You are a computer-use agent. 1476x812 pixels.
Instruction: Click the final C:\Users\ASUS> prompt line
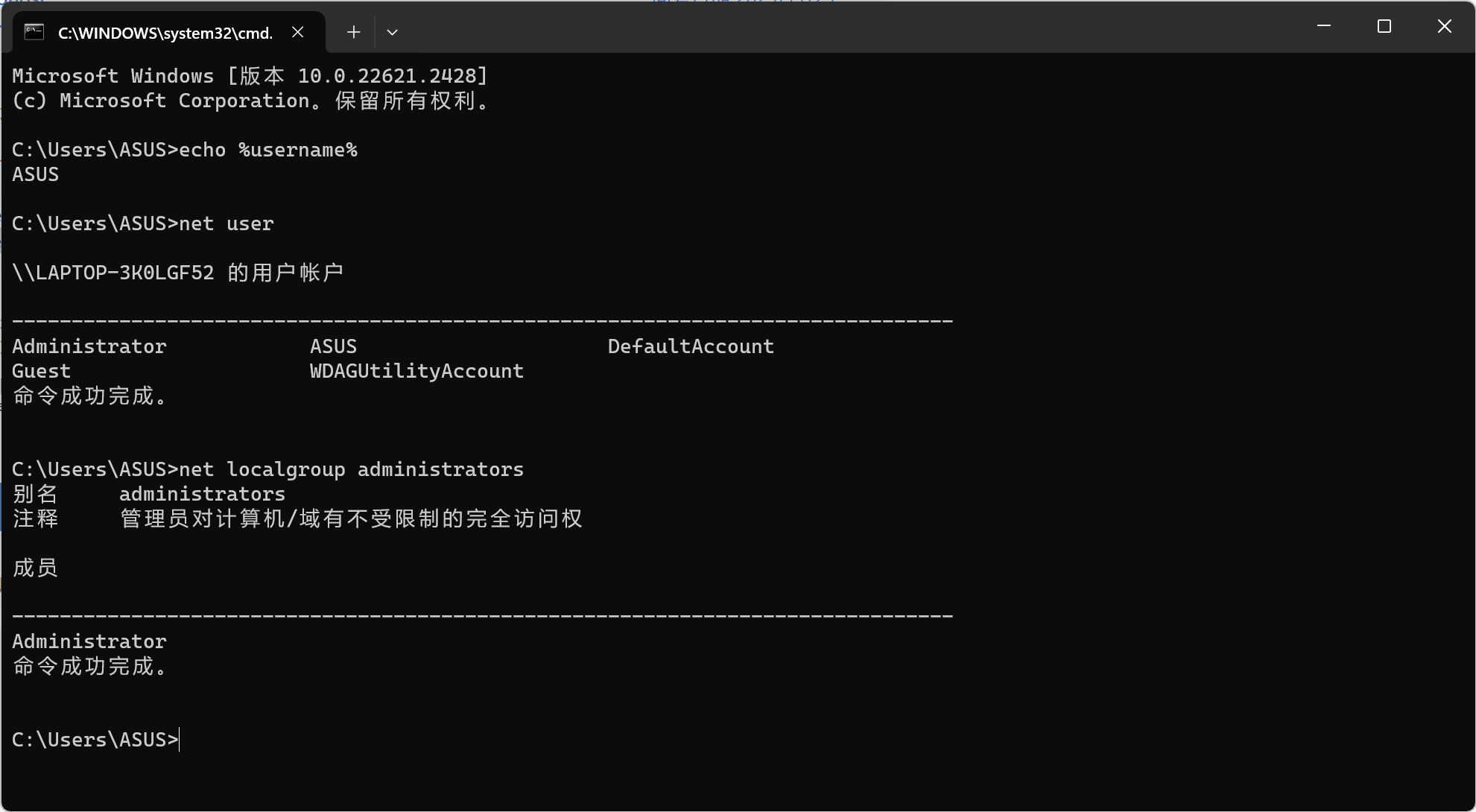pos(95,740)
